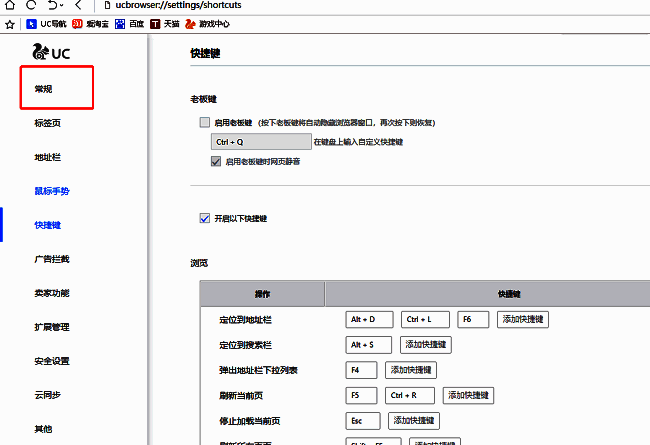
Task: Click the Ctrl + R shortcut box
Action: pos(410,395)
